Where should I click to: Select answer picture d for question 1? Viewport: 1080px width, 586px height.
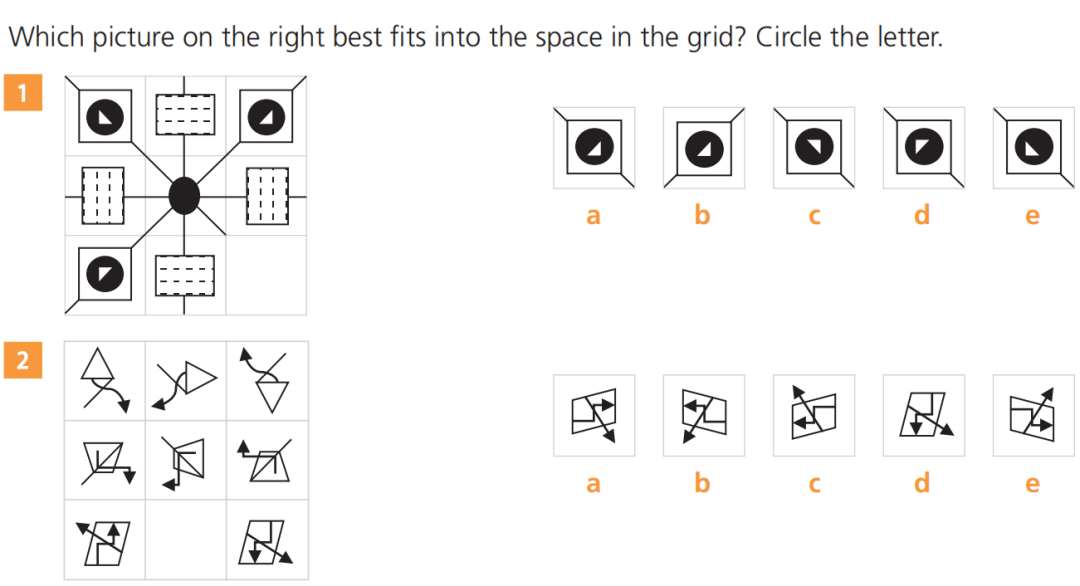tap(923, 148)
